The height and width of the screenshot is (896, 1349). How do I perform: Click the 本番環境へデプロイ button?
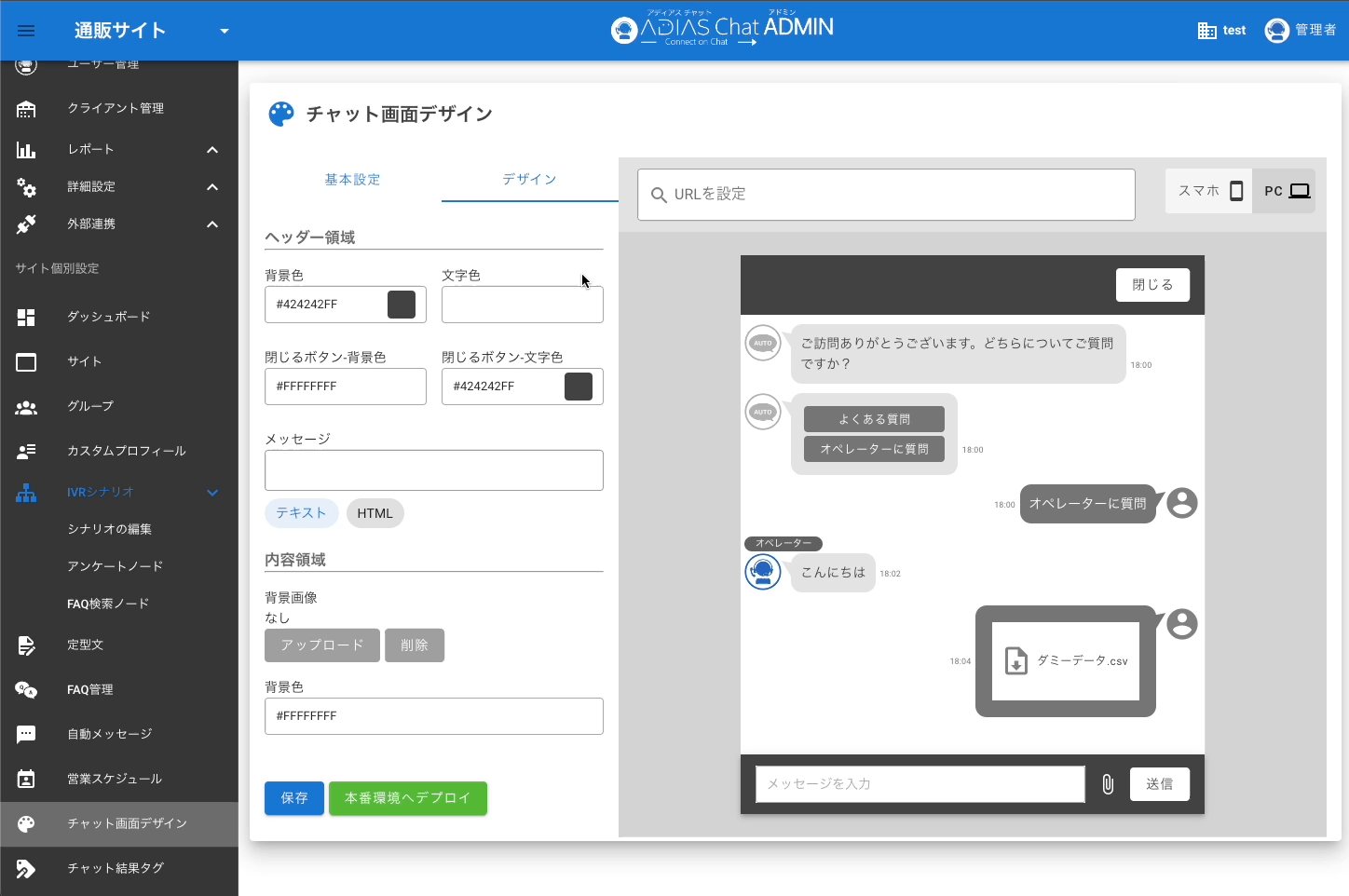pos(407,798)
